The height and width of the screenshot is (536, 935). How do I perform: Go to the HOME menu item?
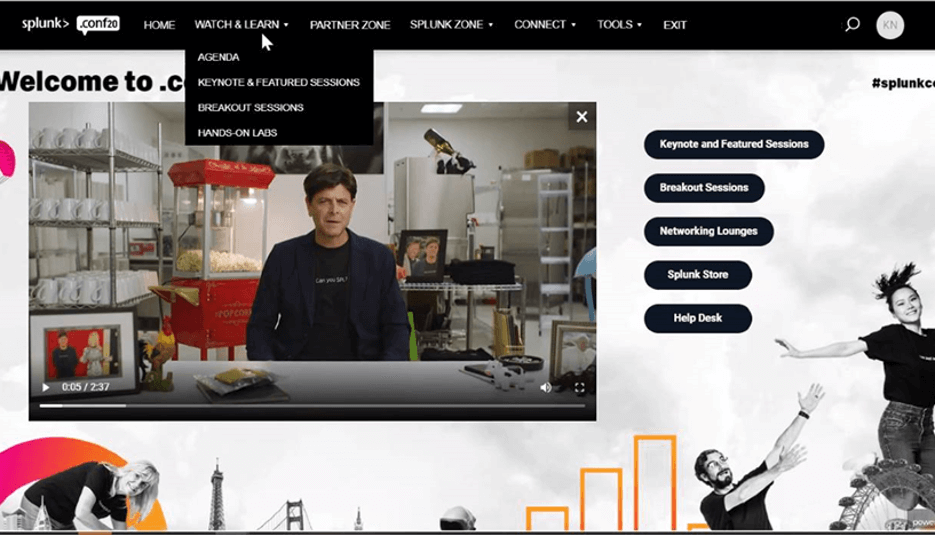tap(159, 25)
